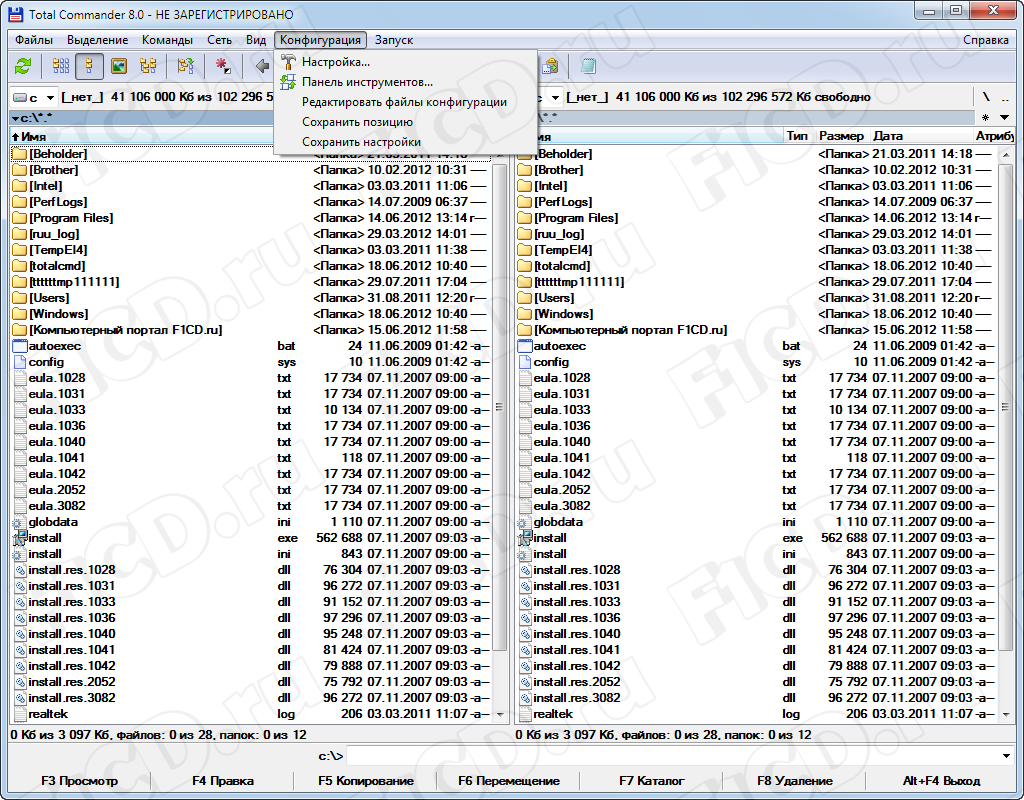Viewport: 1024px width, 800px height.
Task: Open the Команды menu
Action: [x=167, y=40]
